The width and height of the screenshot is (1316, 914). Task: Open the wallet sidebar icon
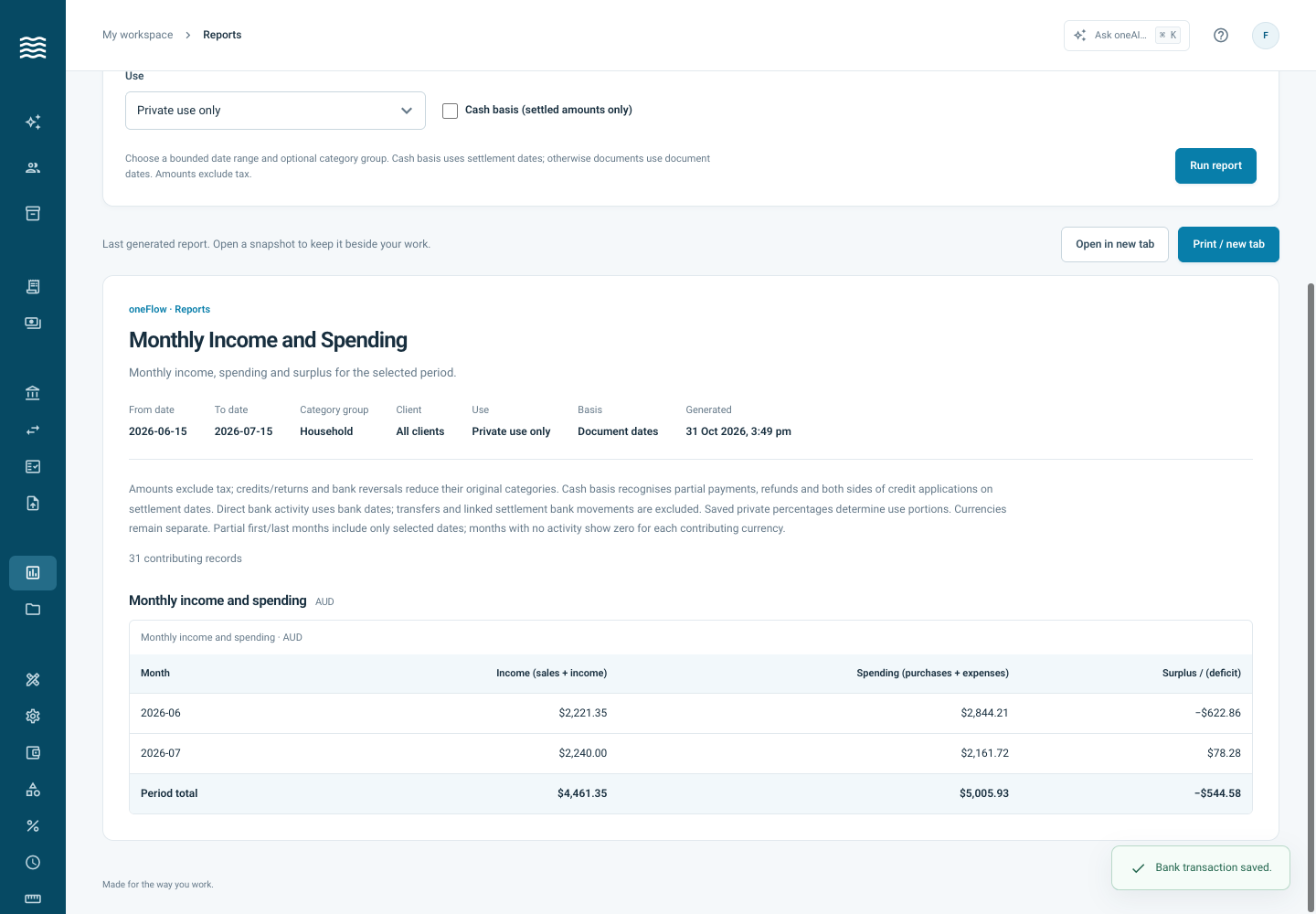pyautogui.click(x=33, y=752)
